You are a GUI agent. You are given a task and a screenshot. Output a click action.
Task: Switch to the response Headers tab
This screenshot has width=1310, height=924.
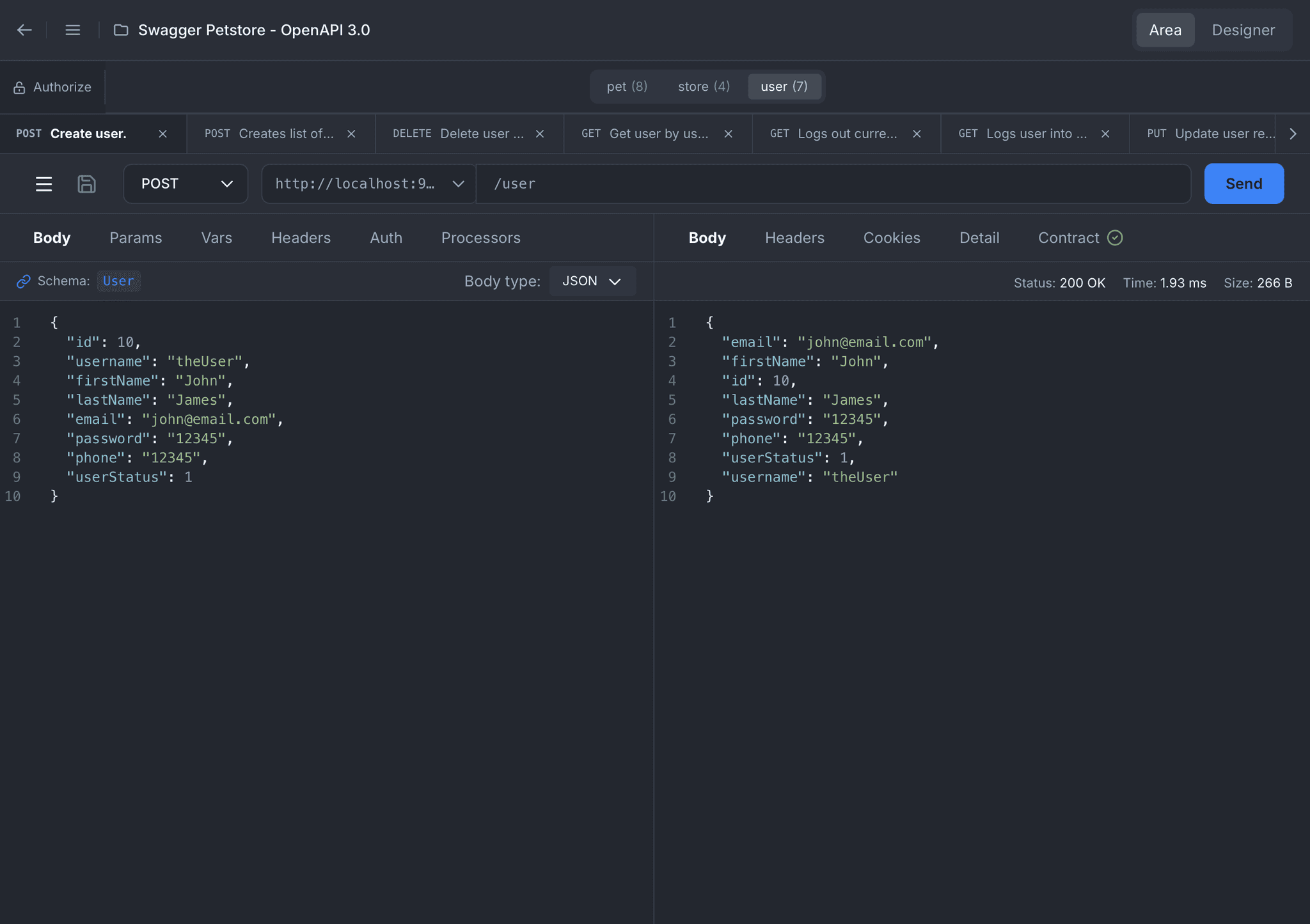[794, 238]
